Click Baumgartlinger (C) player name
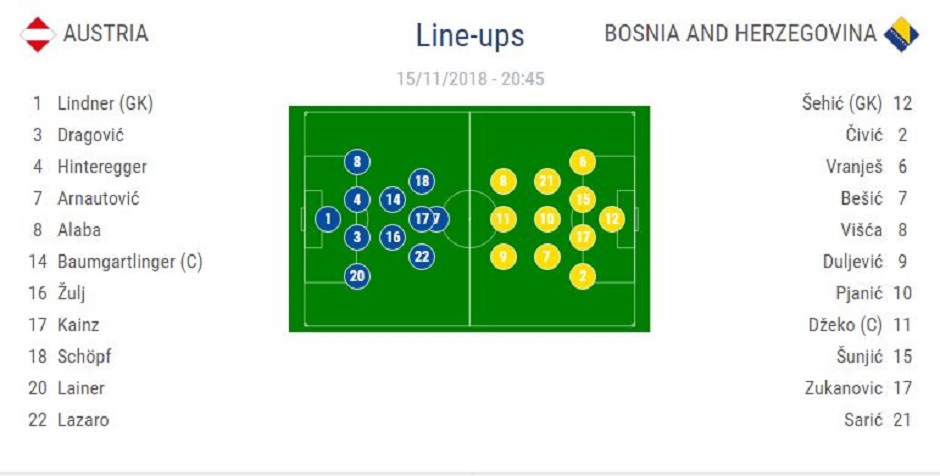The width and height of the screenshot is (940, 476). [130, 262]
